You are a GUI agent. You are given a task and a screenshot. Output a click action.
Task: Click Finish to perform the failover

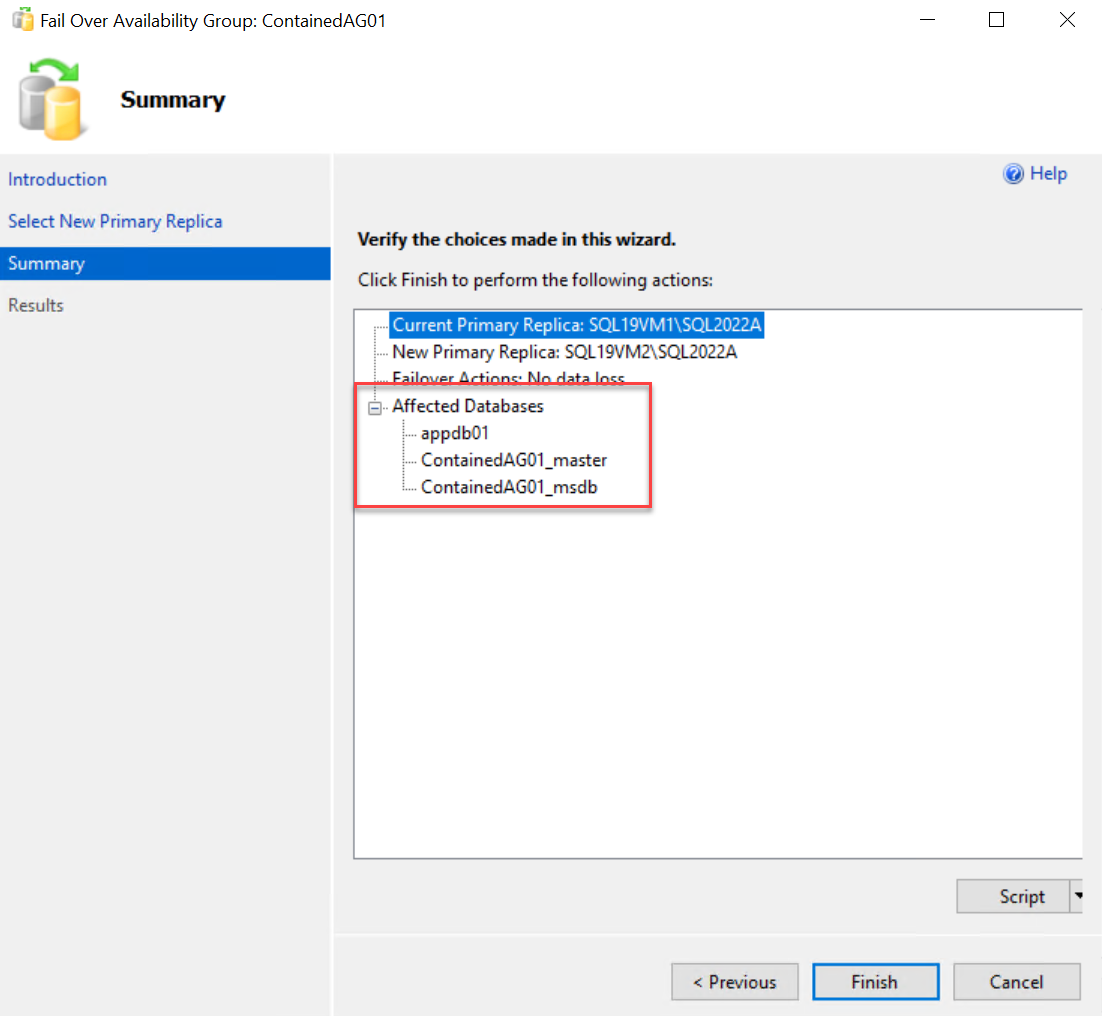pos(875,982)
